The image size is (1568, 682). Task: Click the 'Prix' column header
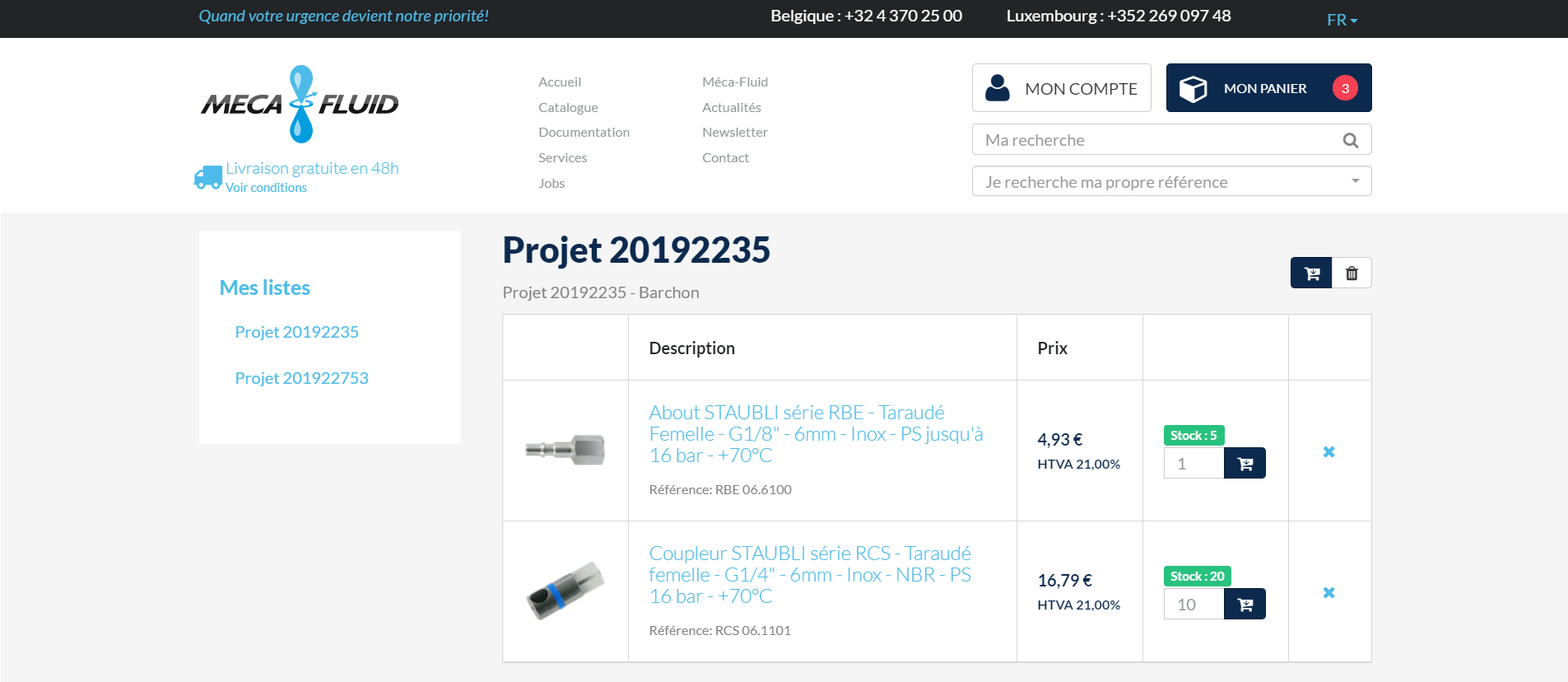tap(1052, 348)
